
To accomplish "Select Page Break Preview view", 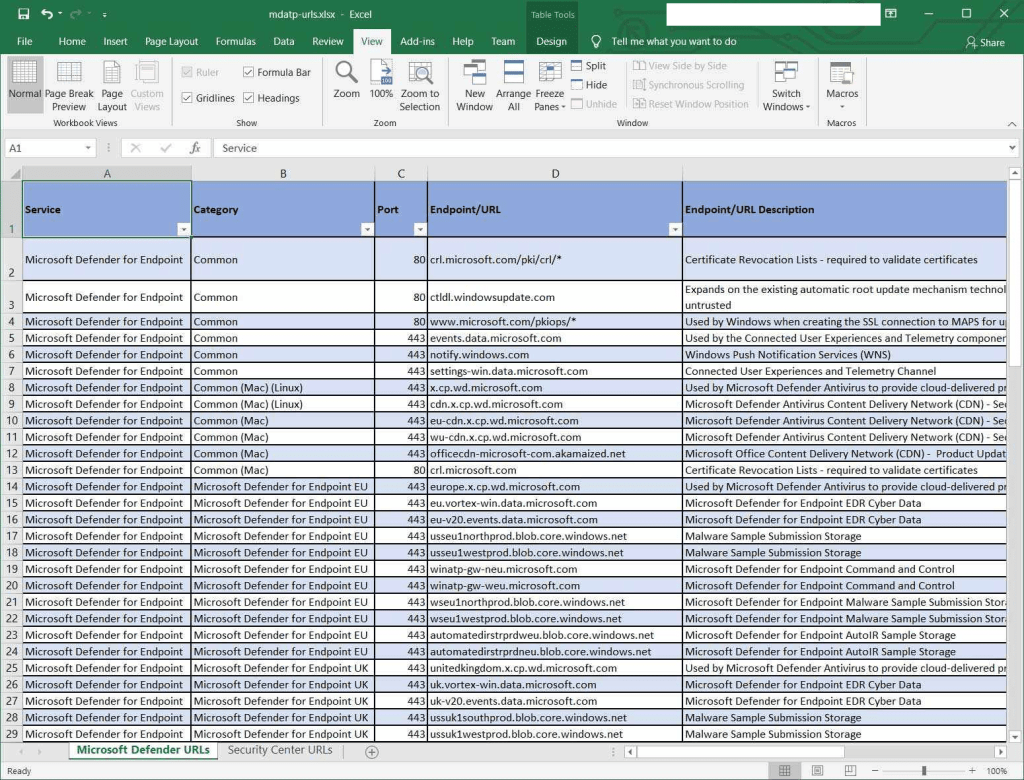I will pos(69,85).
